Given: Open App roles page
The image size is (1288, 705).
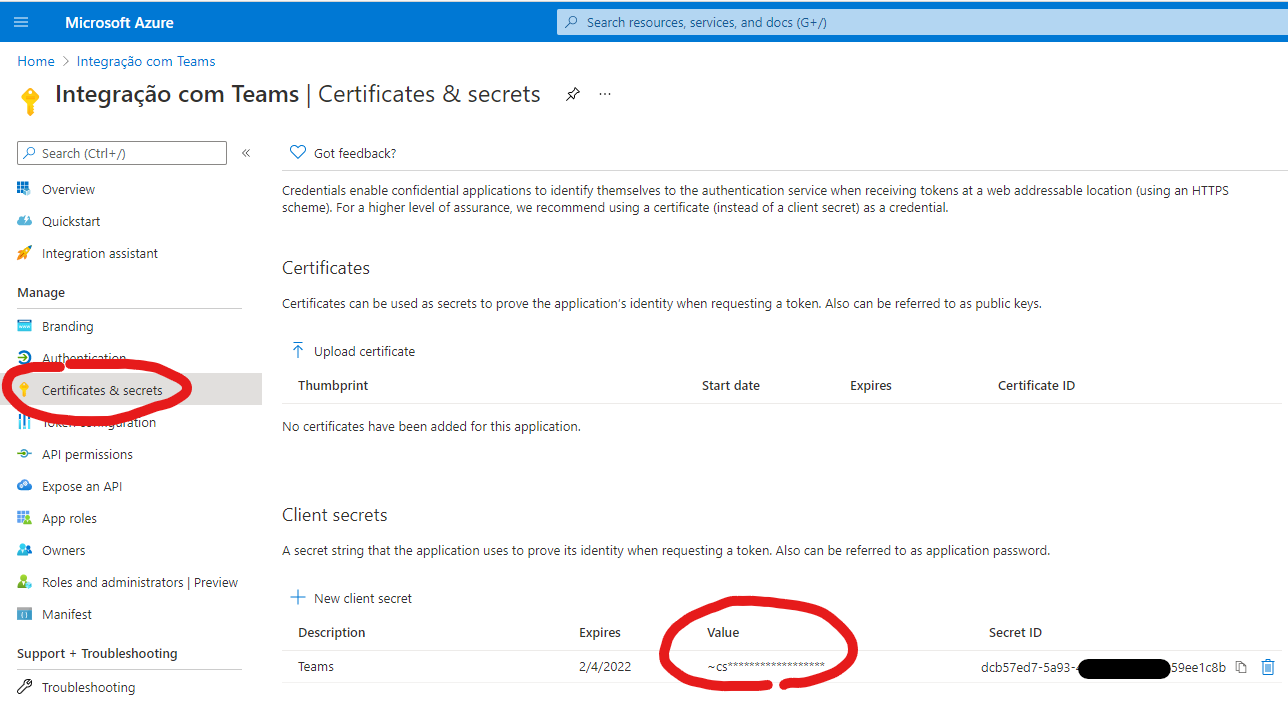Looking at the screenshot, I should pos(69,518).
